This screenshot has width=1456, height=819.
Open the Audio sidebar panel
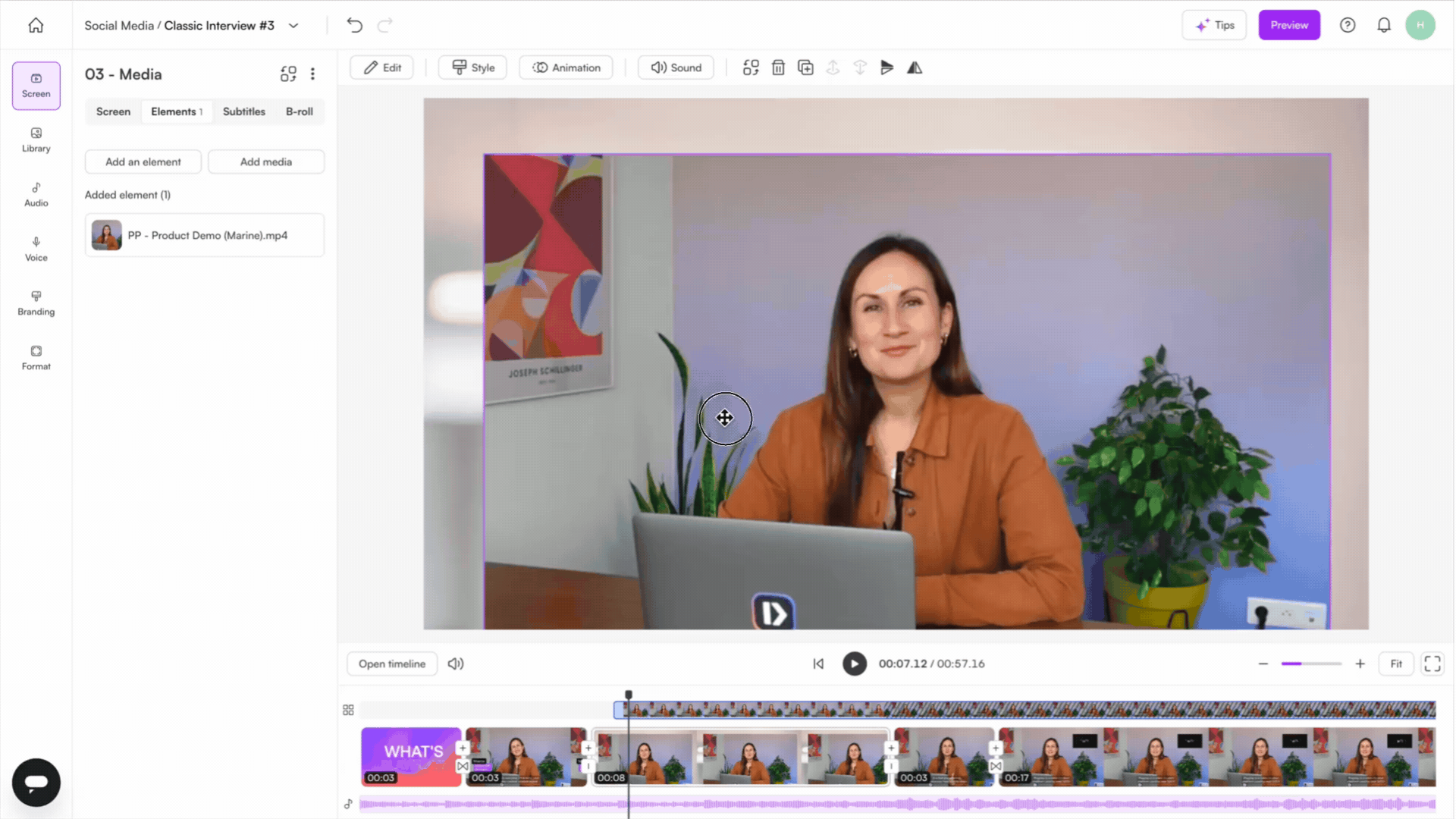pos(36,194)
